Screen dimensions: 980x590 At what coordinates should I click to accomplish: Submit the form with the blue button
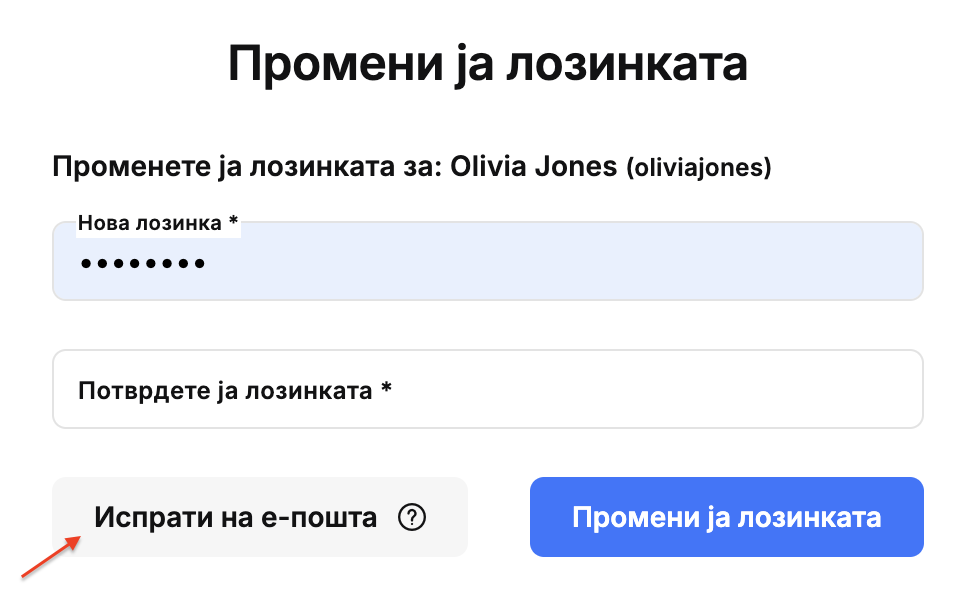click(x=727, y=517)
